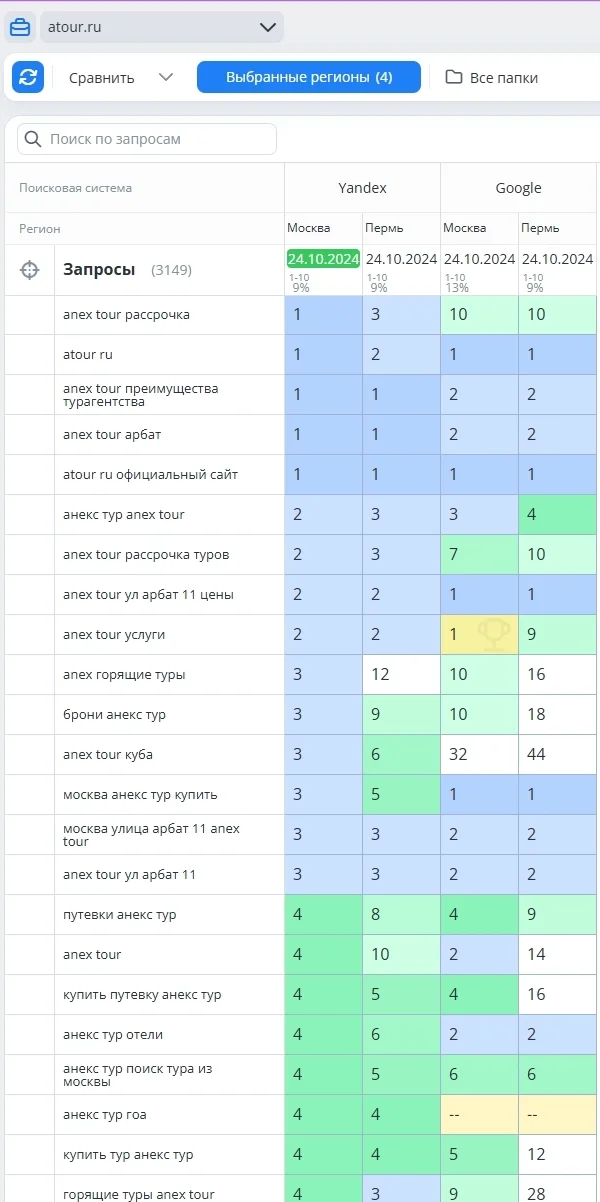Click the Запросы column header
The width and height of the screenshot is (600, 1202).
[x=98, y=270]
